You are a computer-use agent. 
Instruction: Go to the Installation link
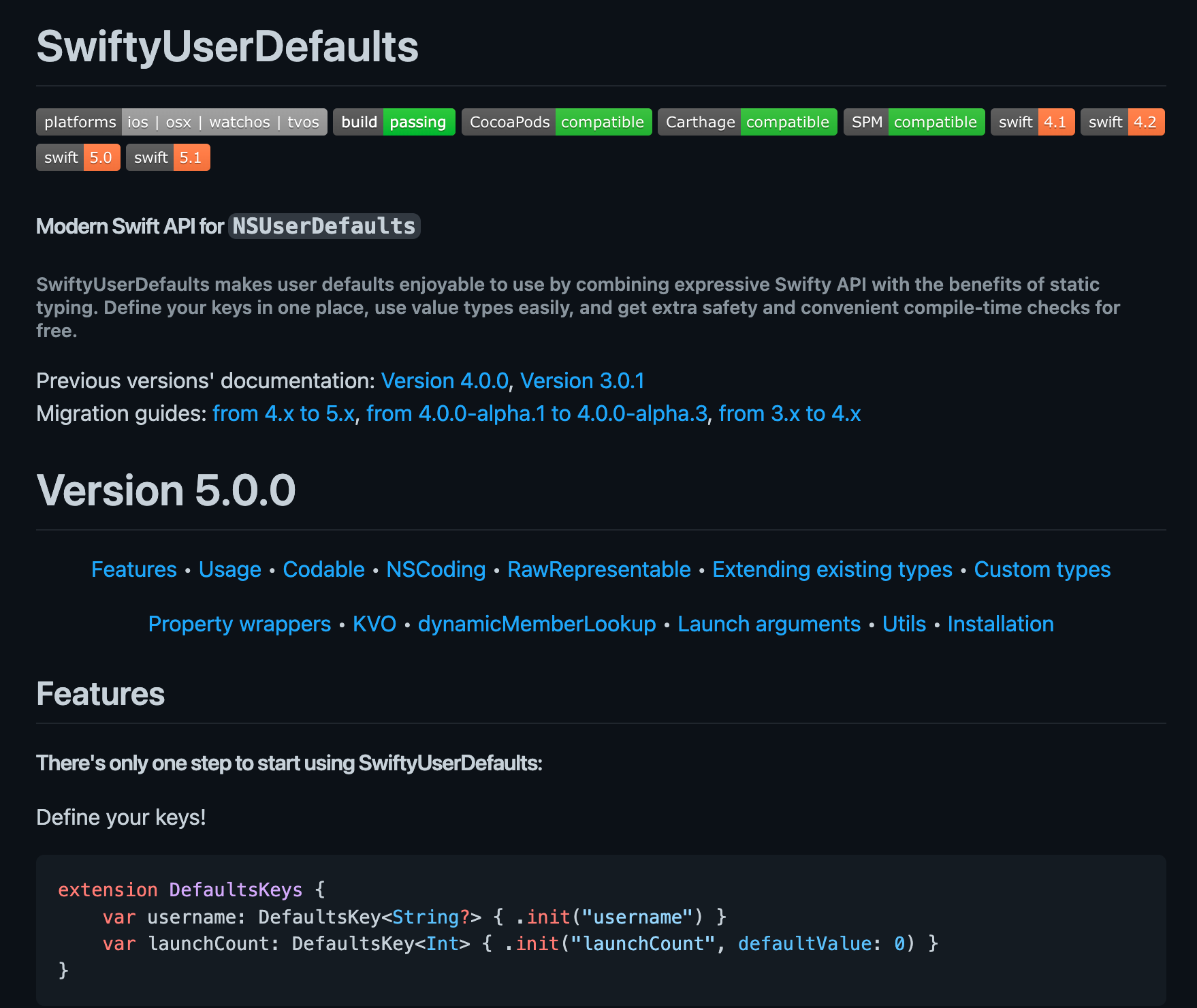click(x=1001, y=624)
